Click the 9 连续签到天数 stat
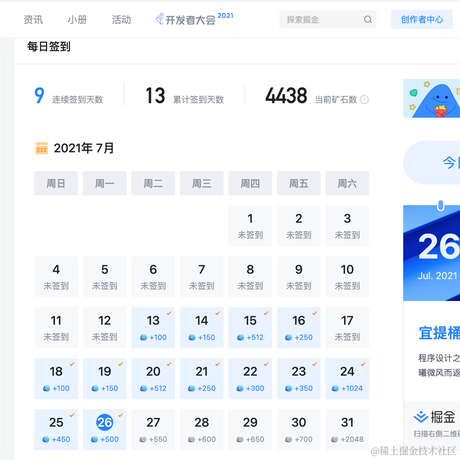Screen dimensions: 460x460 click(x=69, y=96)
